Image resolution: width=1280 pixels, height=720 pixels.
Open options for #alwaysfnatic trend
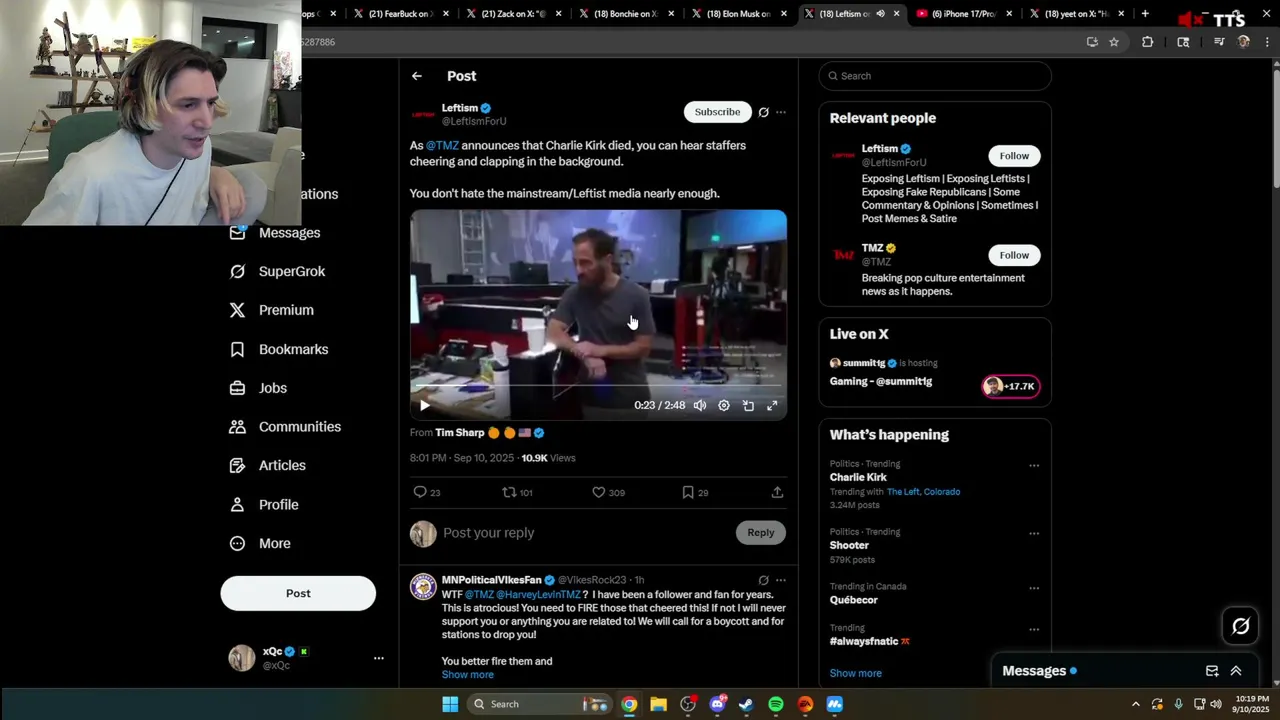[1034, 630]
